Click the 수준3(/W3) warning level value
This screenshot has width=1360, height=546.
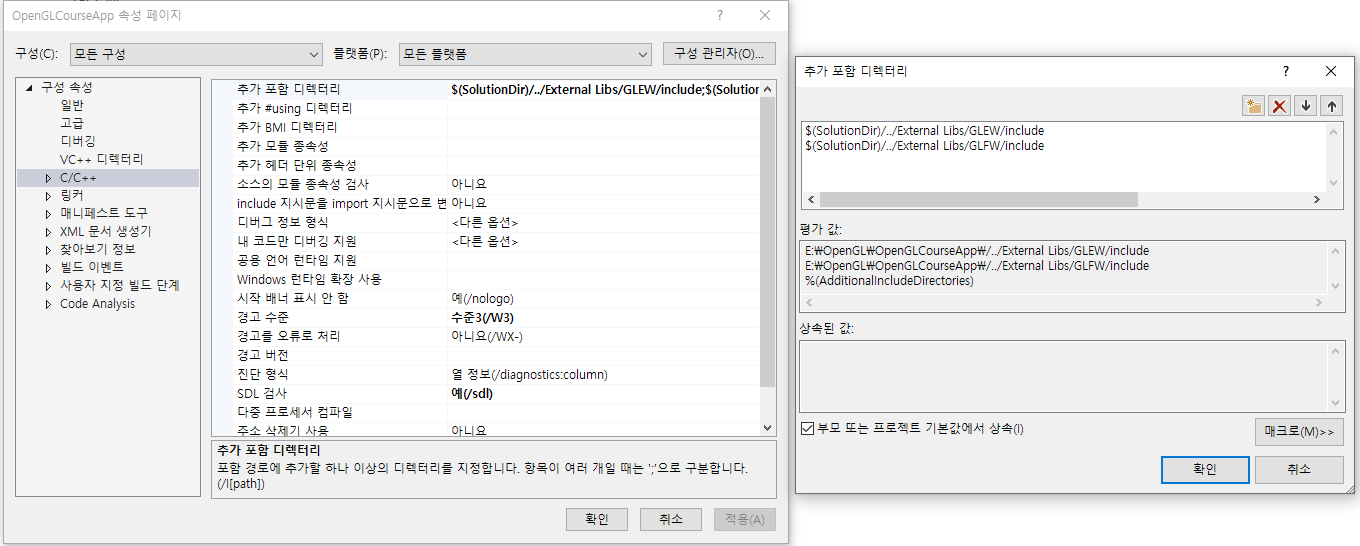482,317
